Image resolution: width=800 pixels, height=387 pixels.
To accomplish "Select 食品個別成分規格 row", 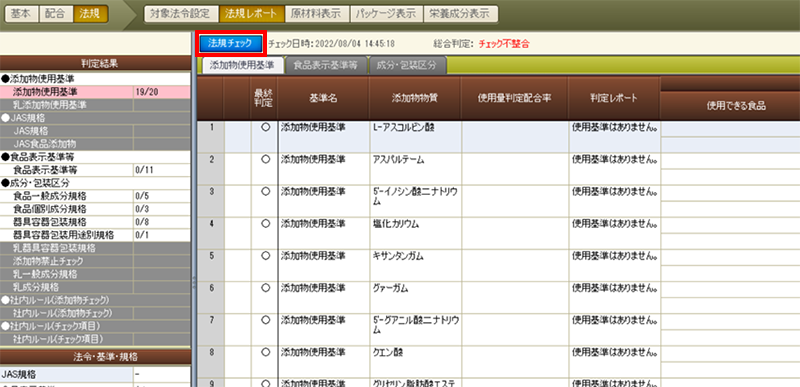I will 95,209.
